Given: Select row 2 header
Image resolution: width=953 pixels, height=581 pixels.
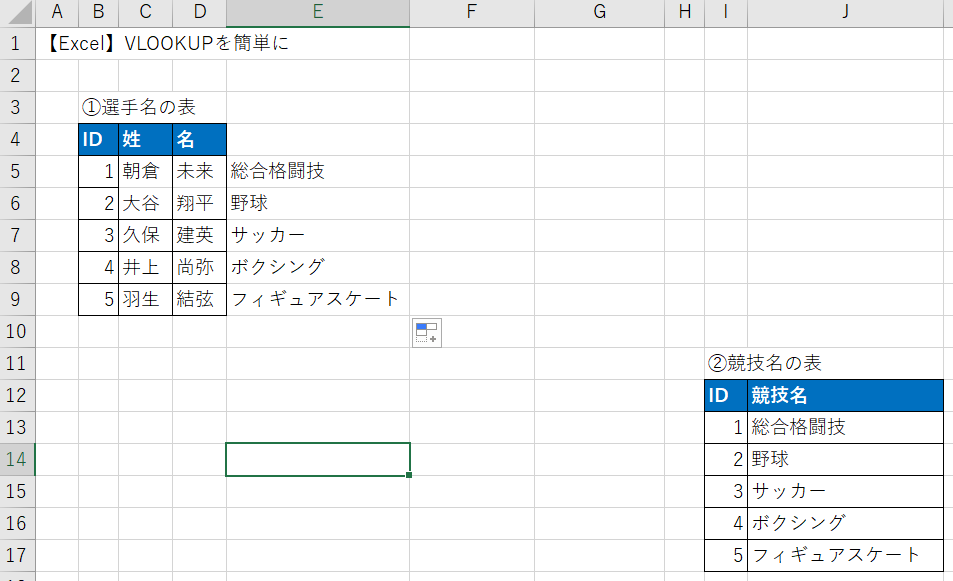Looking at the screenshot, I should 17,75.
